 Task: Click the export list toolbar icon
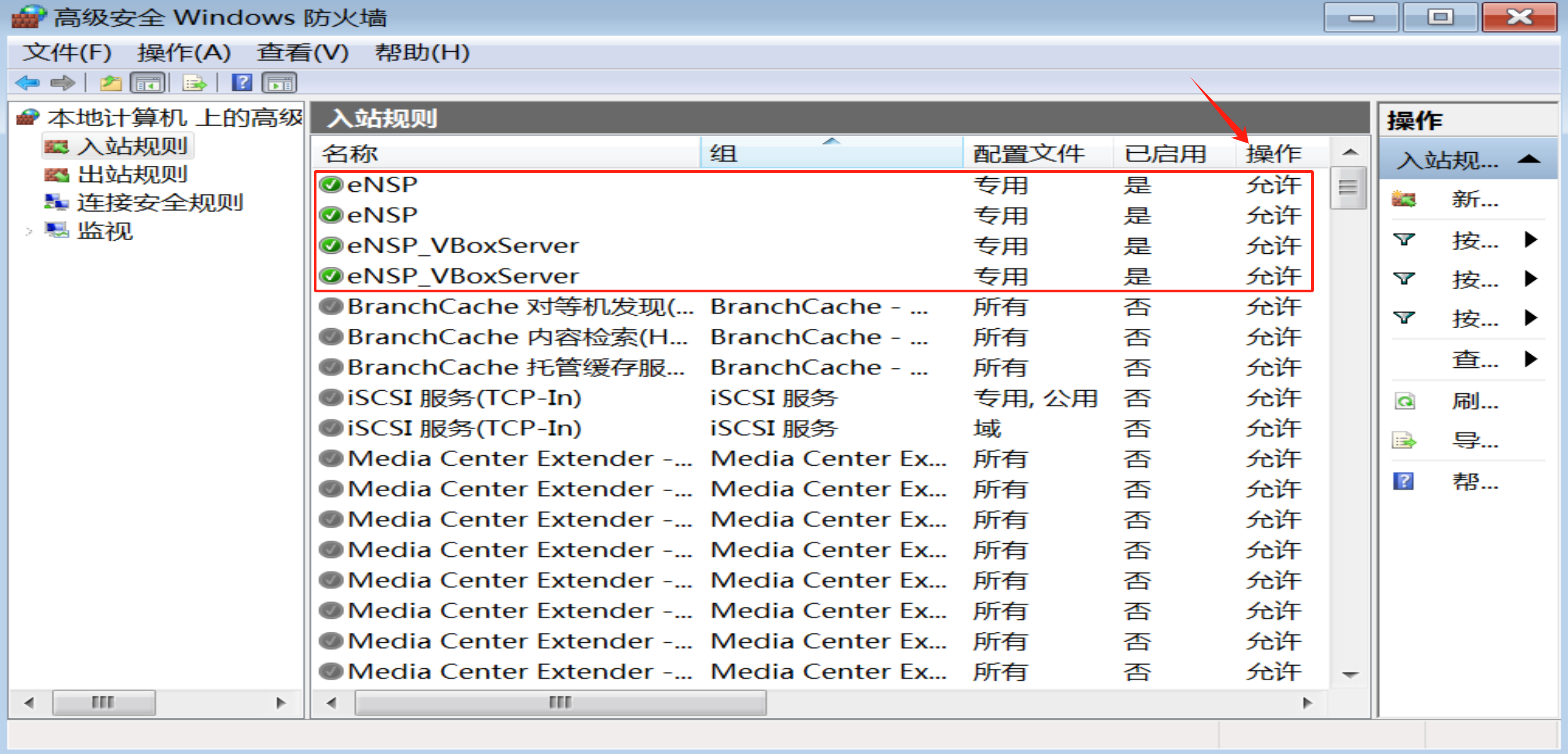click(194, 82)
